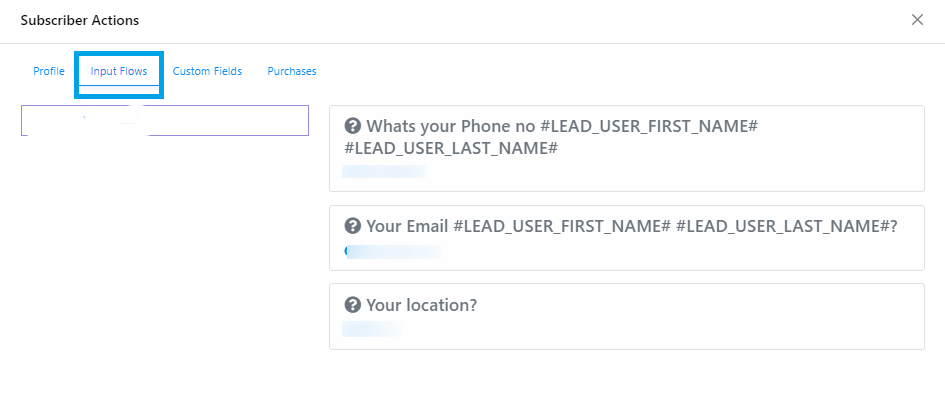Image resolution: width=945 pixels, height=394 pixels.
Task: Select the purple-outlined input flow entry
Action: click(165, 120)
